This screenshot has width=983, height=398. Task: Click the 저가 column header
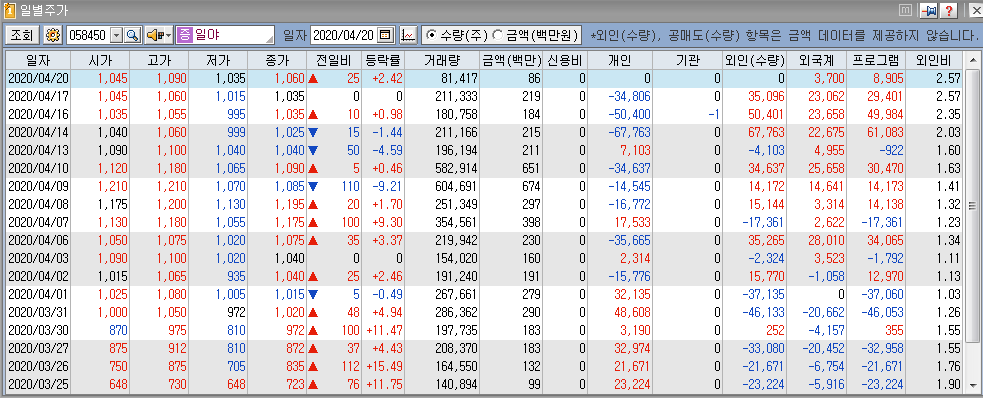[x=218, y=61]
